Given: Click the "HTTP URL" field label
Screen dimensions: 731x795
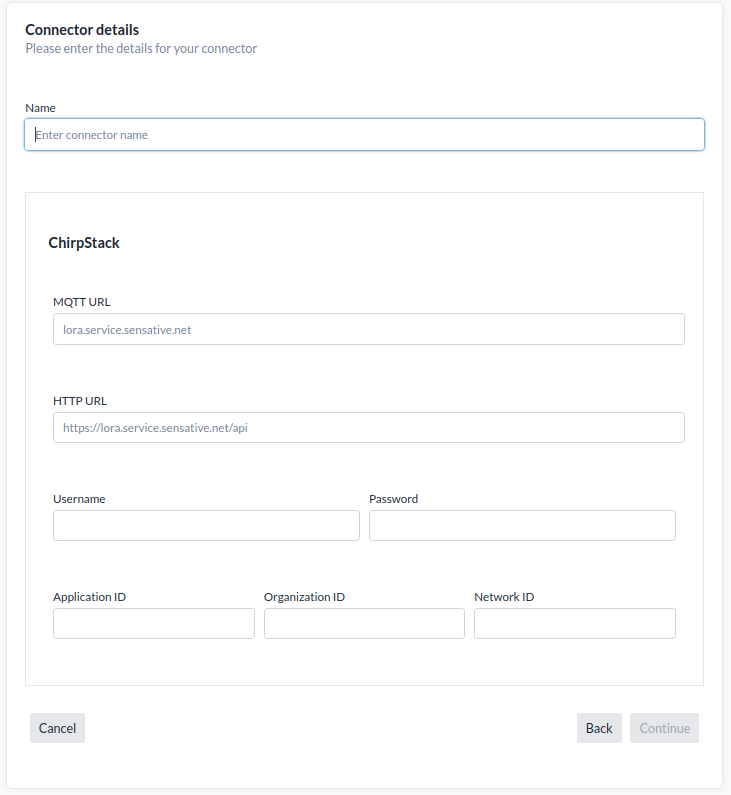Looking at the screenshot, I should (80, 401).
